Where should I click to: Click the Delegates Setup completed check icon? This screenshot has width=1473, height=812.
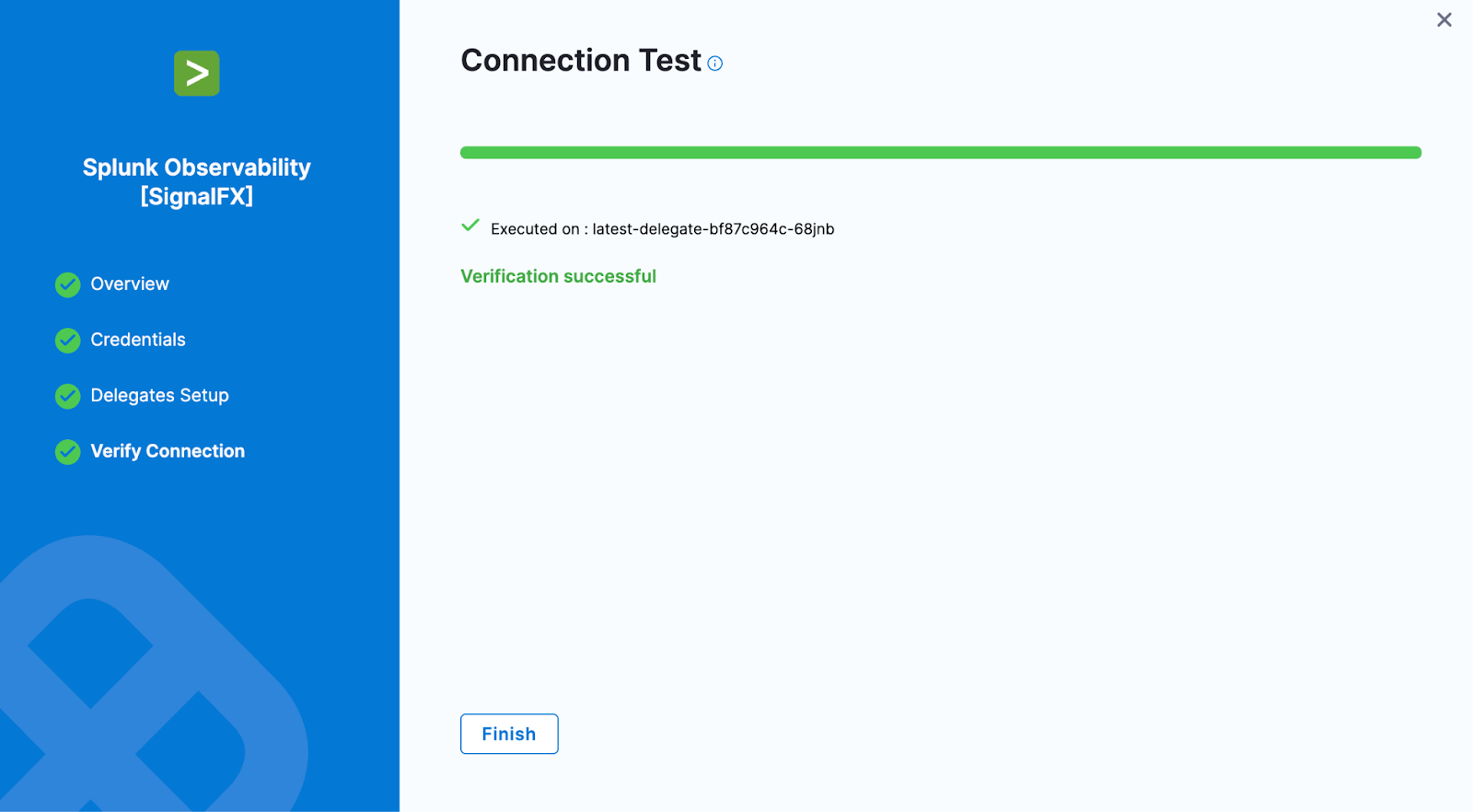[67, 396]
